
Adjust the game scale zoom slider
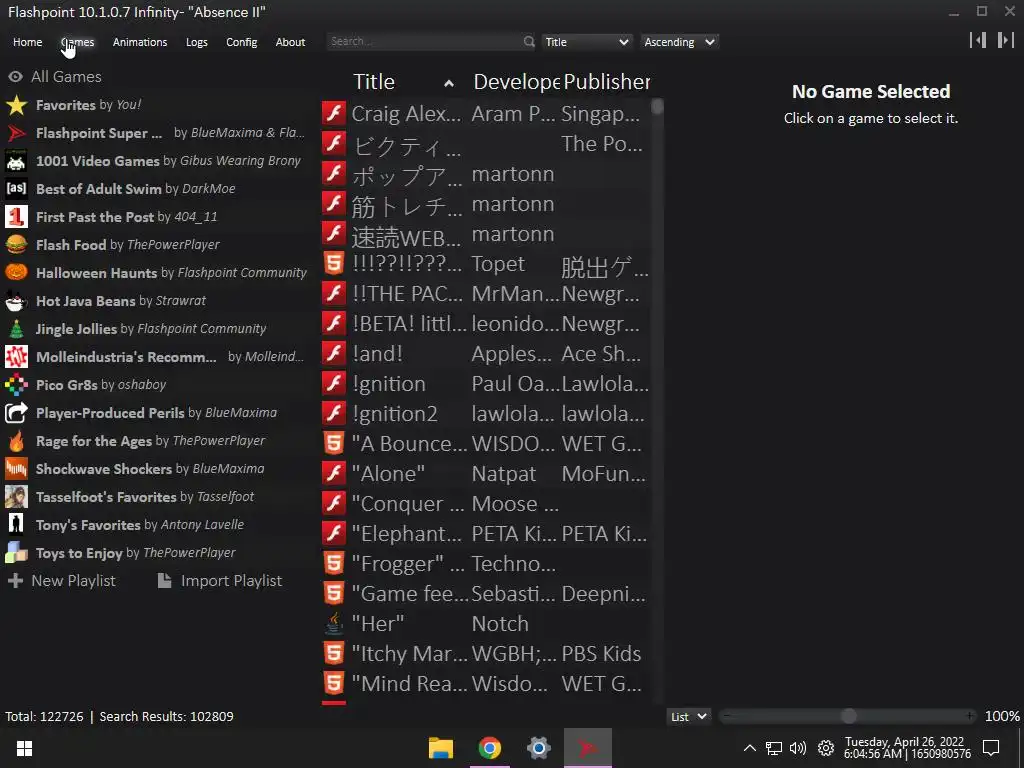[x=848, y=716]
